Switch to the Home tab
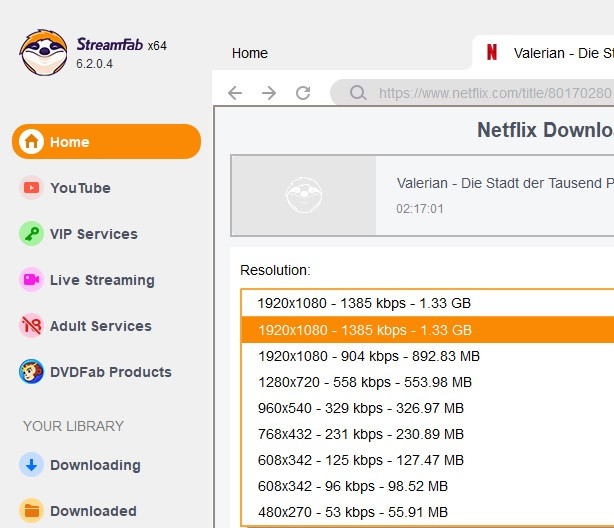 (x=250, y=53)
